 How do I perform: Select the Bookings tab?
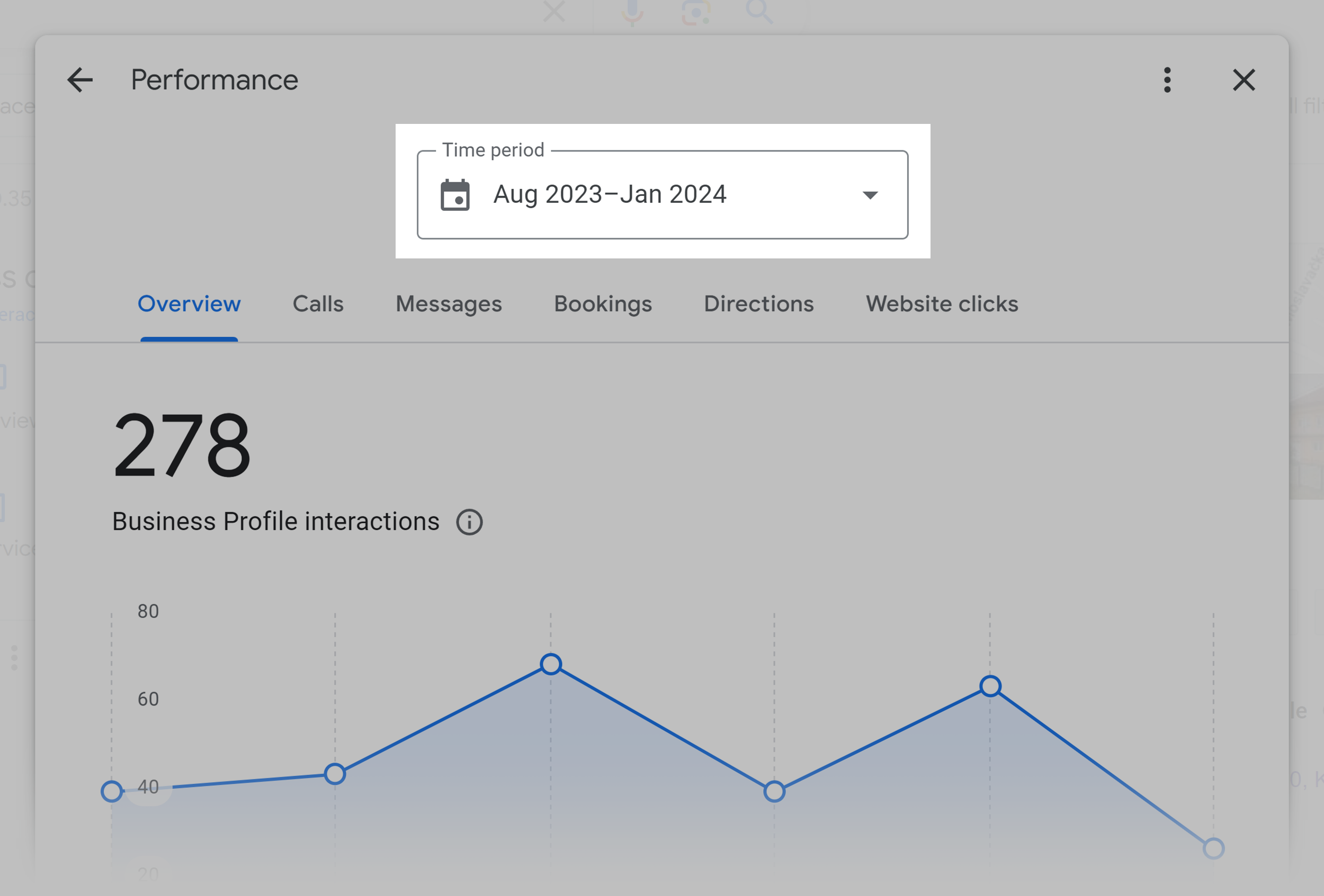[x=603, y=304]
